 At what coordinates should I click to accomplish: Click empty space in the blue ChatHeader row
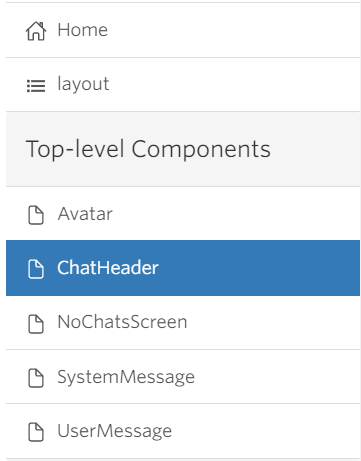258,268
